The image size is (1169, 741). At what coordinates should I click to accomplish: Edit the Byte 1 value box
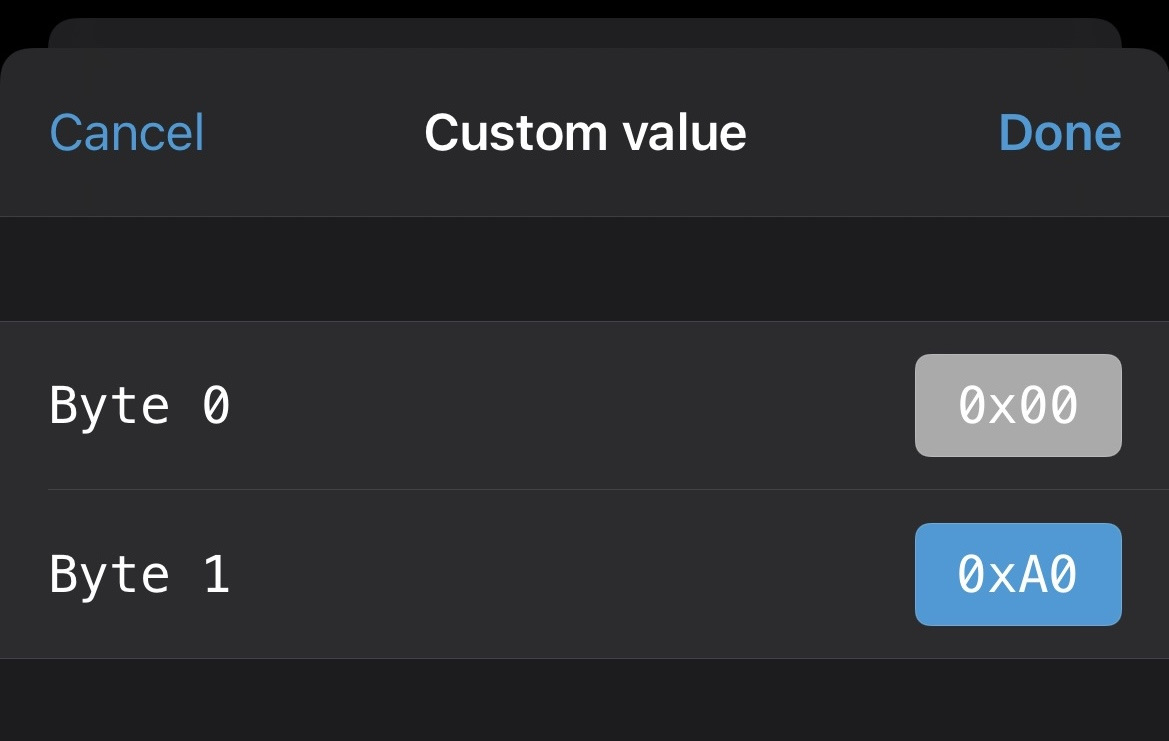[1018, 574]
